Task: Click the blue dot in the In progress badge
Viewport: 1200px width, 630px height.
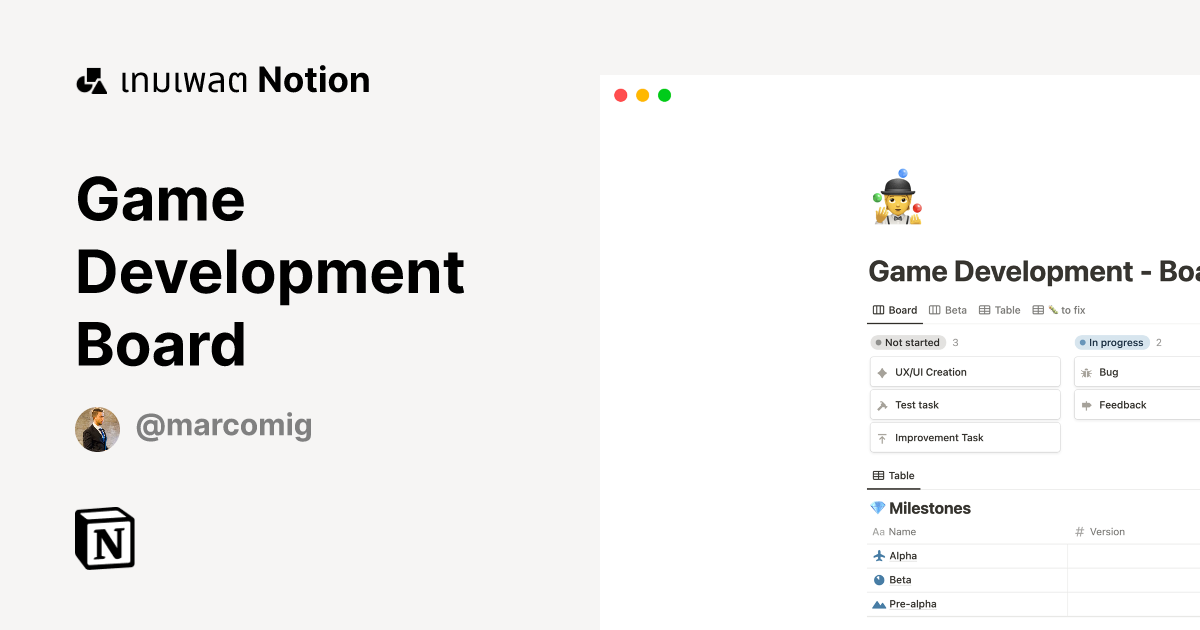Action: (x=1082, y=342)
